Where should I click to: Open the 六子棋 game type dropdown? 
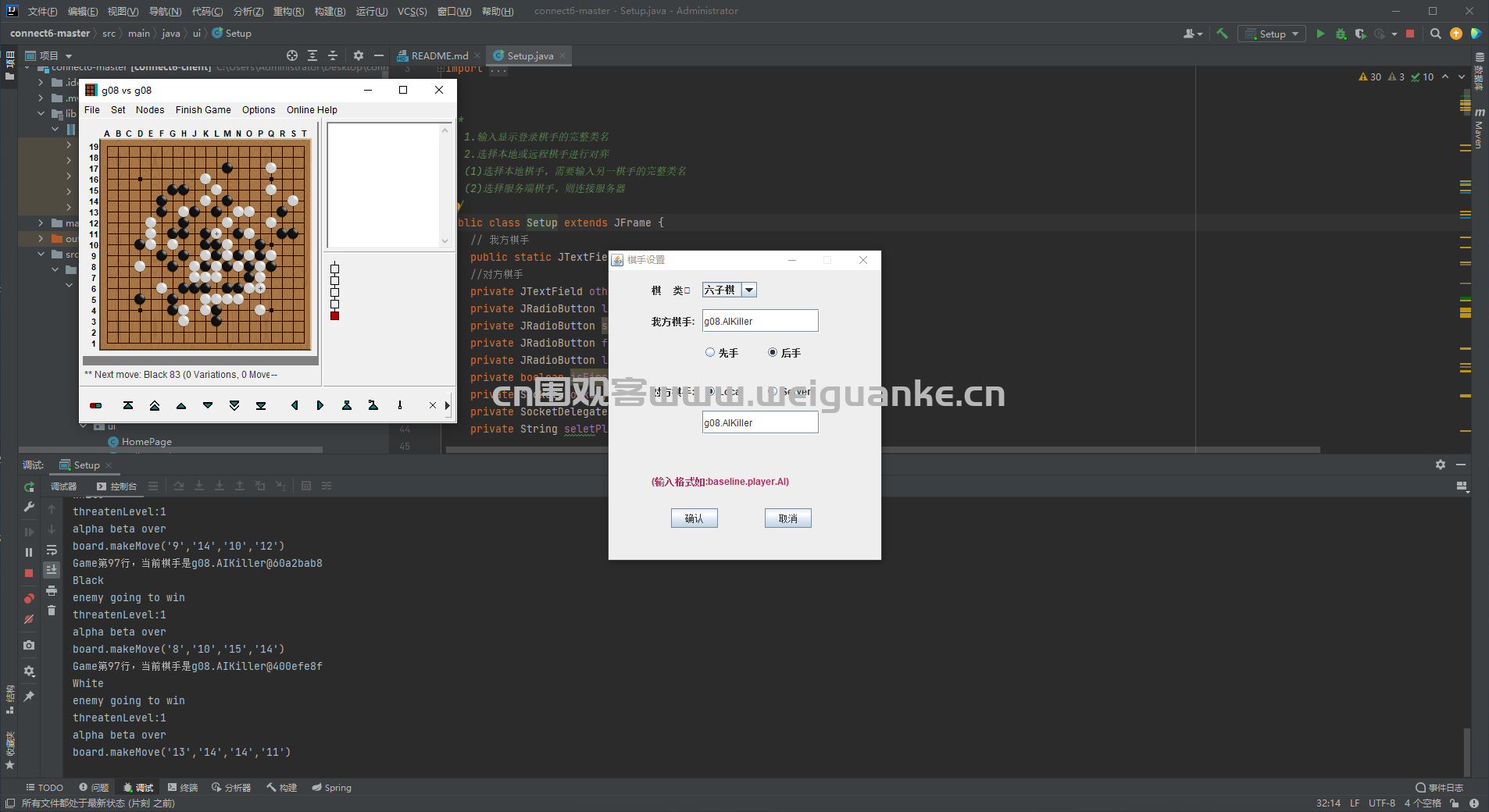pyautogui.click(x=729, y=290)
